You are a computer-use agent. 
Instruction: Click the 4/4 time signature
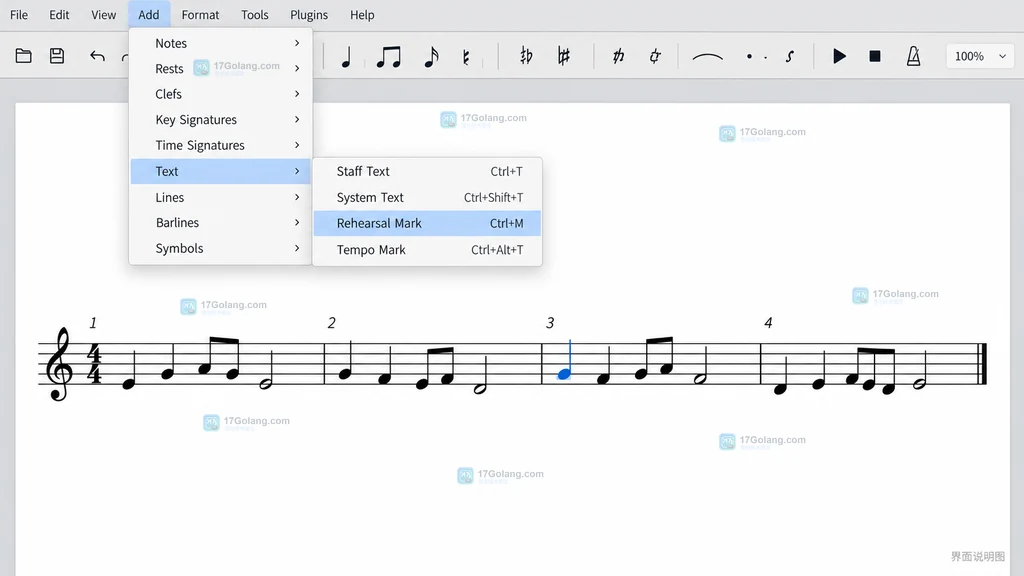tap(95, 364)
